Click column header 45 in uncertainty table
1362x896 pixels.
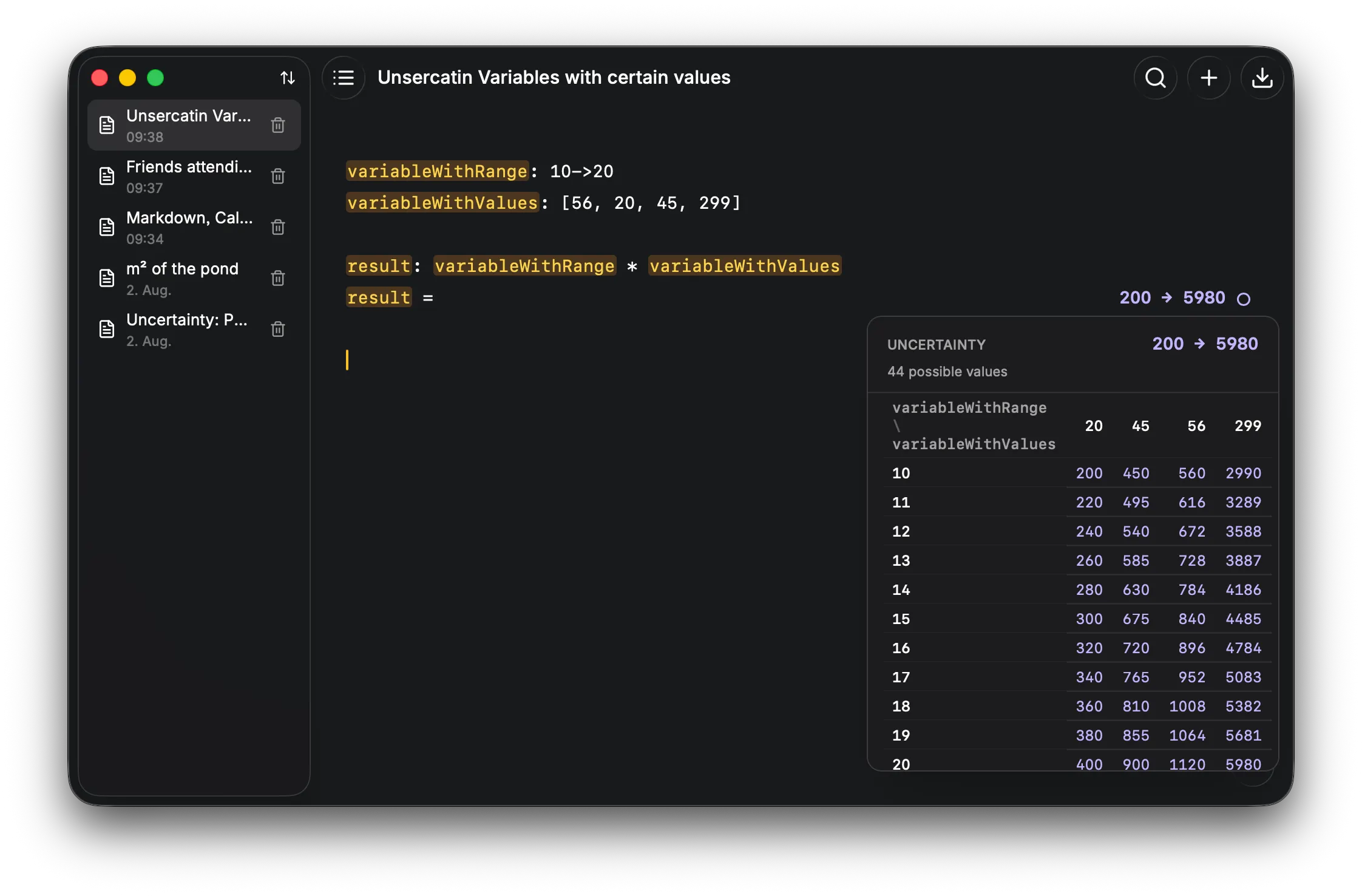click(1140, 426)
